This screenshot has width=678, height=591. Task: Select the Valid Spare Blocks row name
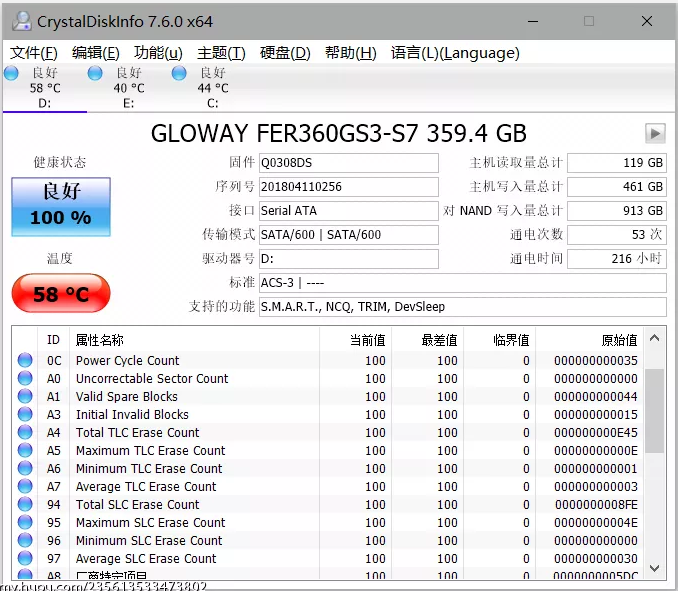tap(127, 396)
